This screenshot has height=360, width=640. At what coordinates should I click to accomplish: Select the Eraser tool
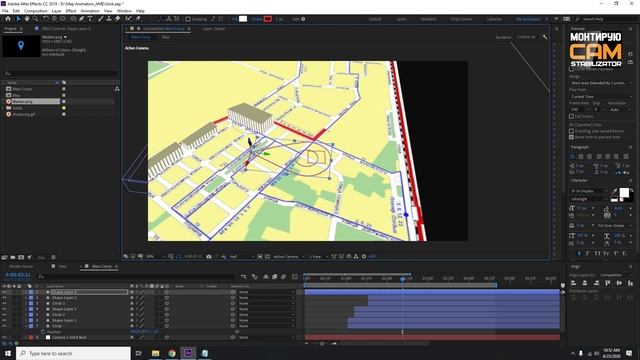coord(118,19)
